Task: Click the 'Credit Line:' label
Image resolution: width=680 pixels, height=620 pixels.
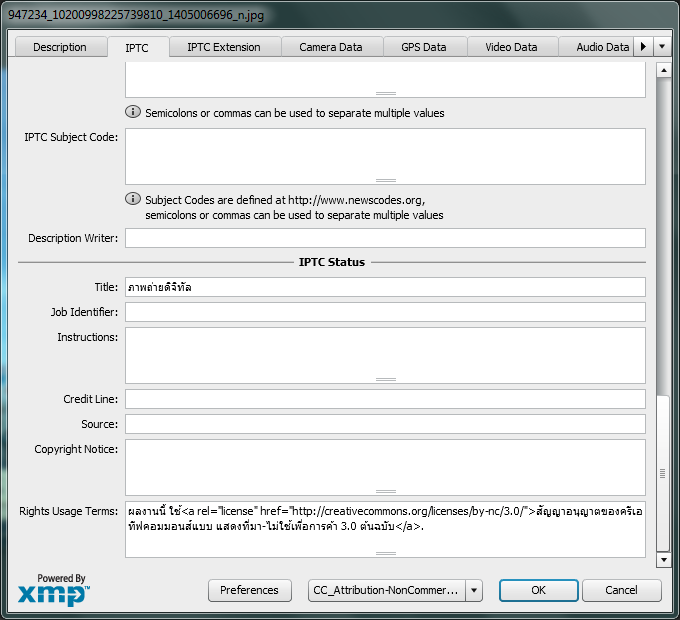Action: [91, 399]
